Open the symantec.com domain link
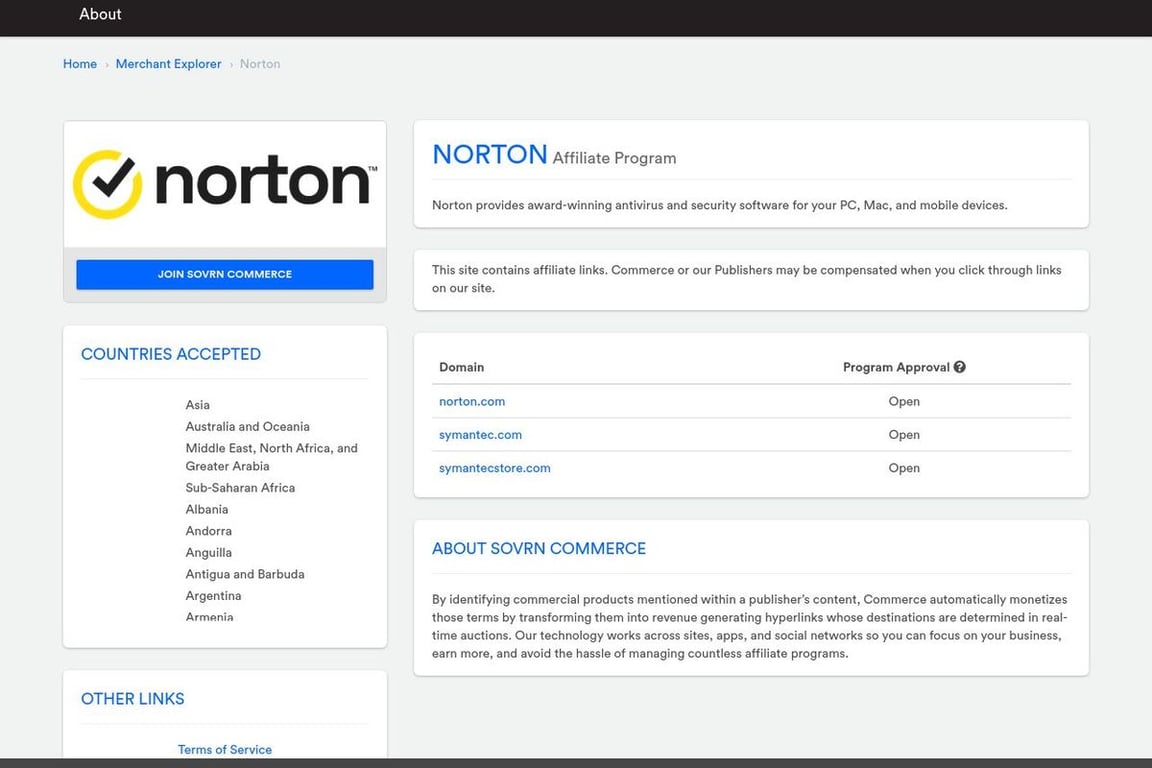 click(x=480, y=434)
